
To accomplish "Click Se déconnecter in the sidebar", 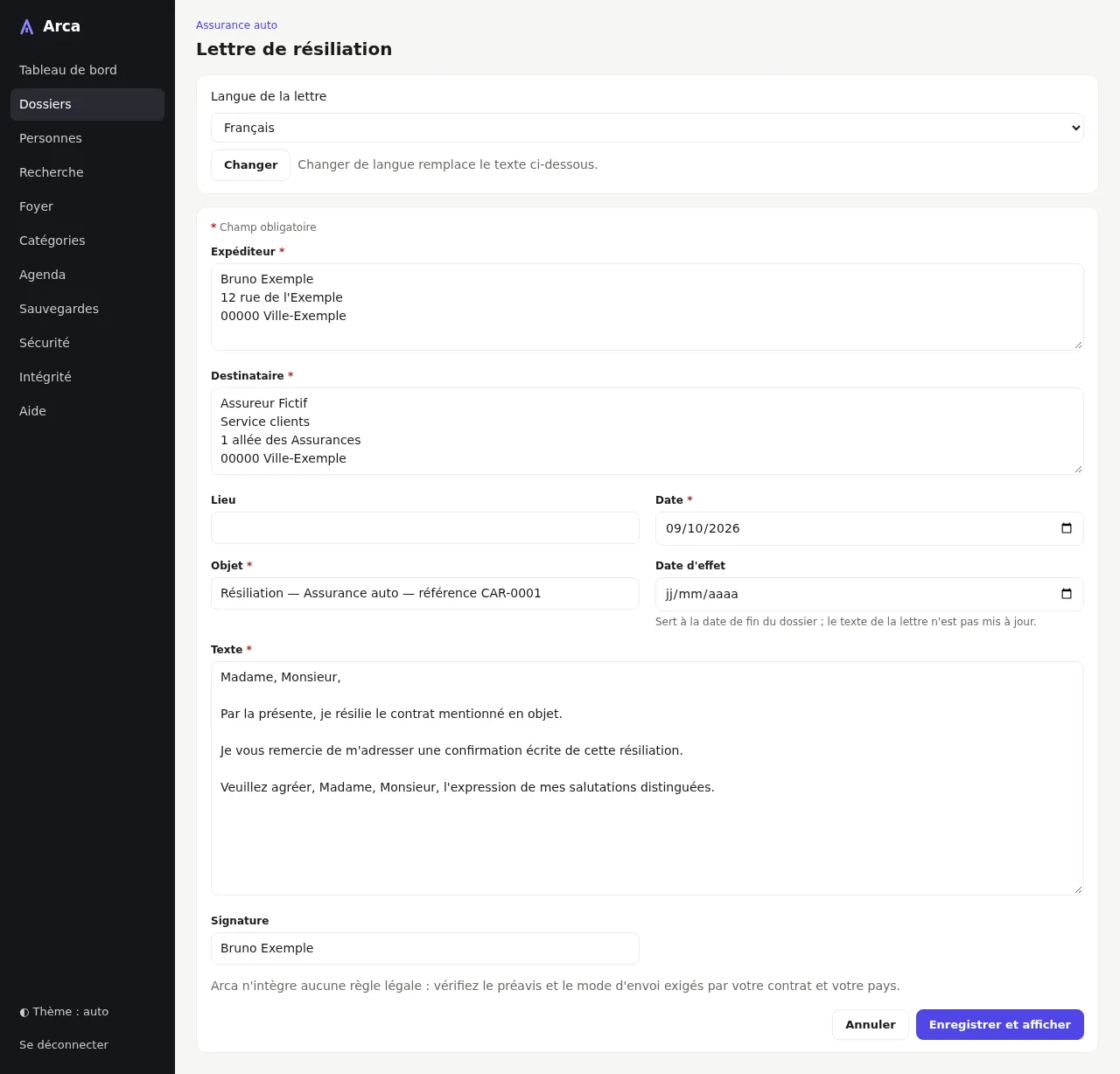I will [x=64, y=1044].
